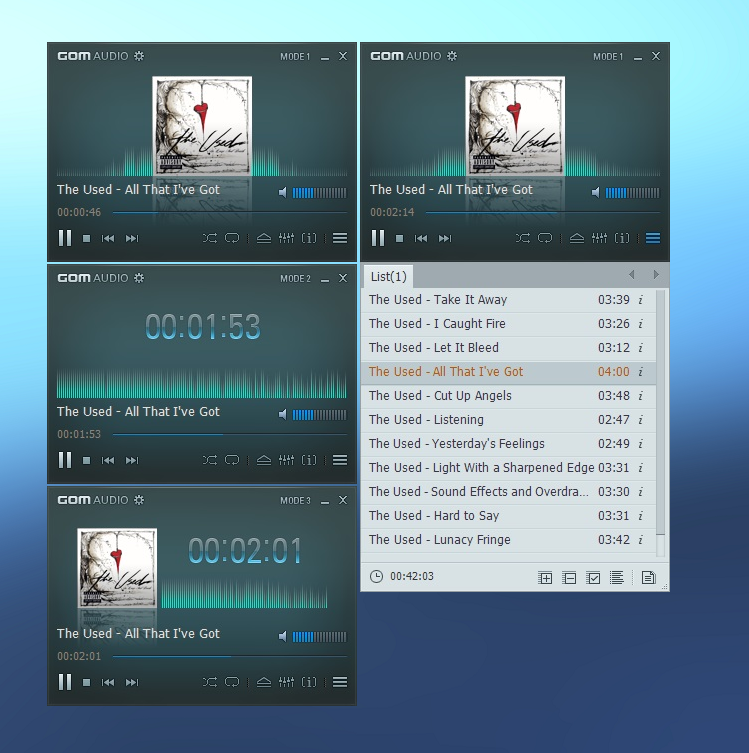Viewport: 749px width, 753px height.
Task: Mute the speaker in the 00:00:46 player
Action: click(x=283, y=193)
